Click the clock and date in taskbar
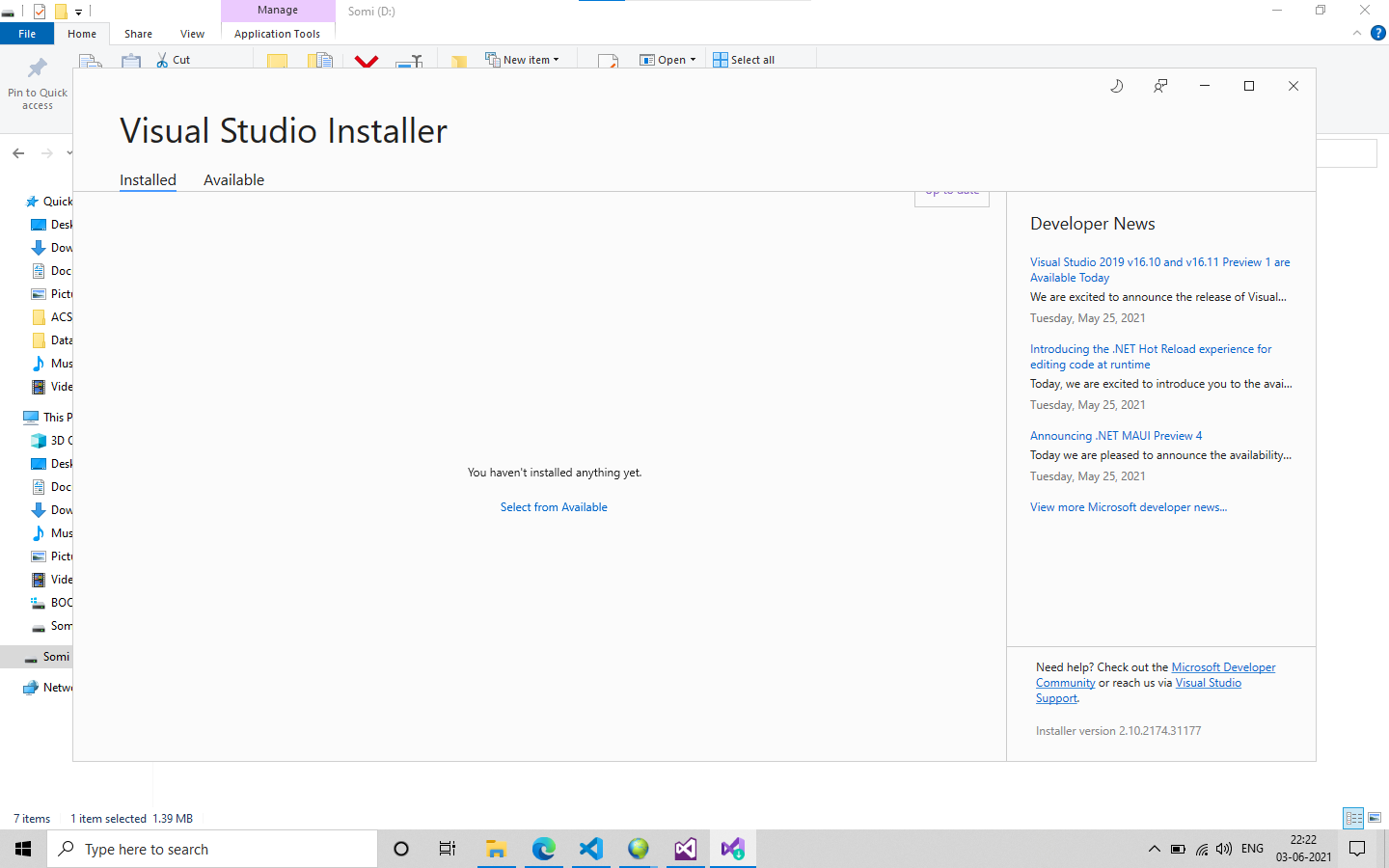The width and height of the screenshot is (1389, 868). click(x=1303, y=849)
